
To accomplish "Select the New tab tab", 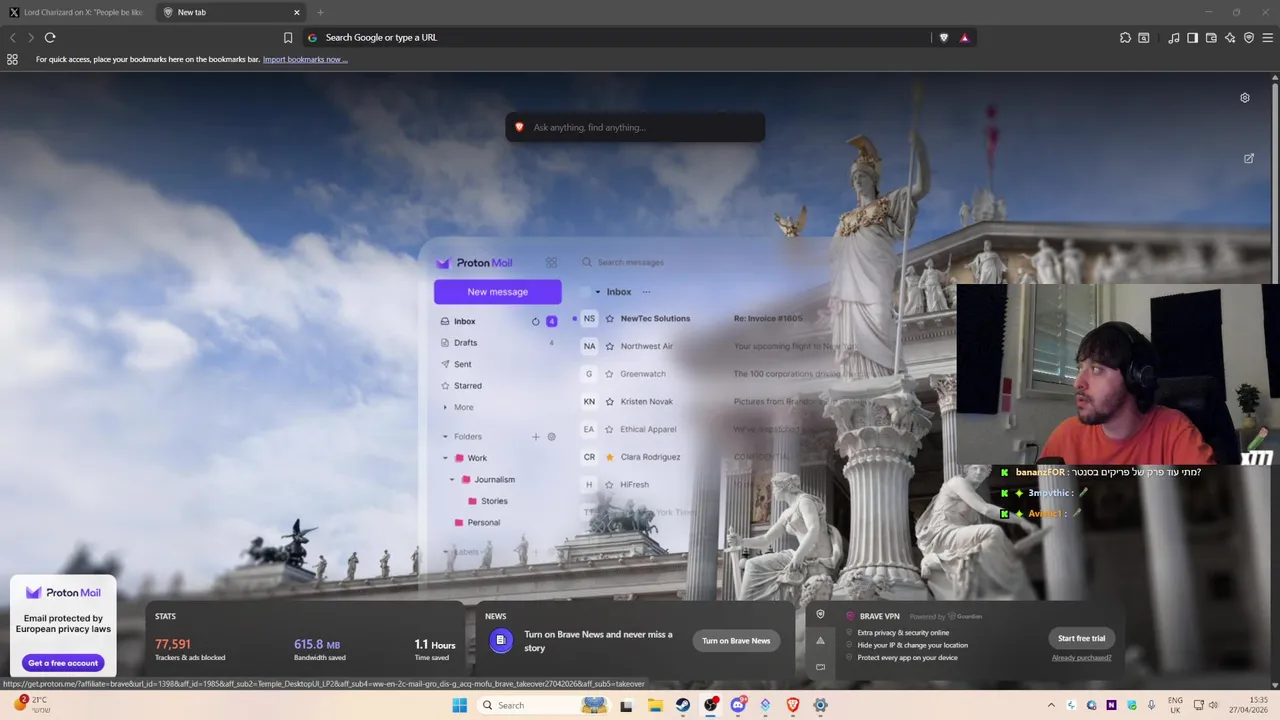I will (232, 12).
